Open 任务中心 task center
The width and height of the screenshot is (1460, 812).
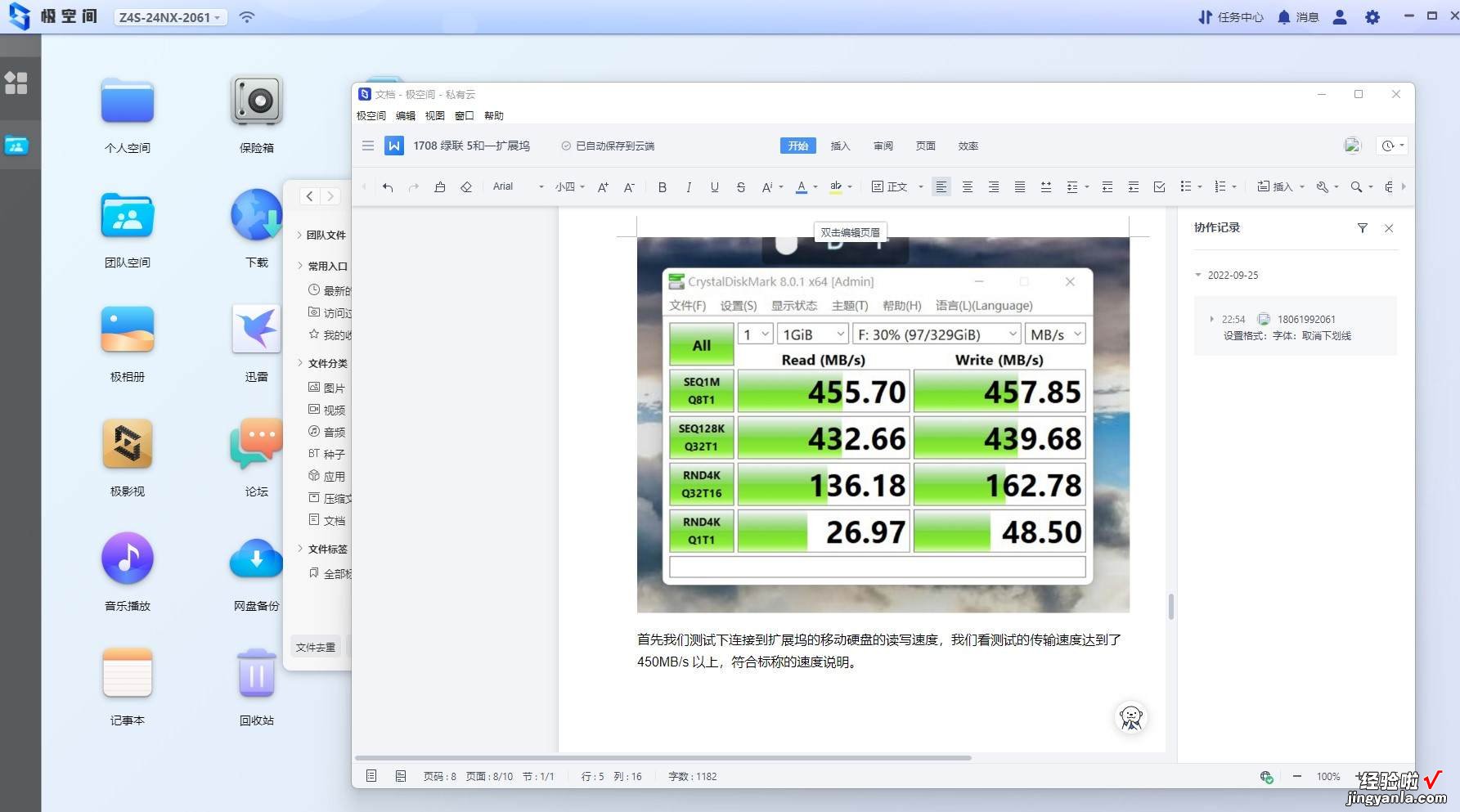[x=1231, y=17]
